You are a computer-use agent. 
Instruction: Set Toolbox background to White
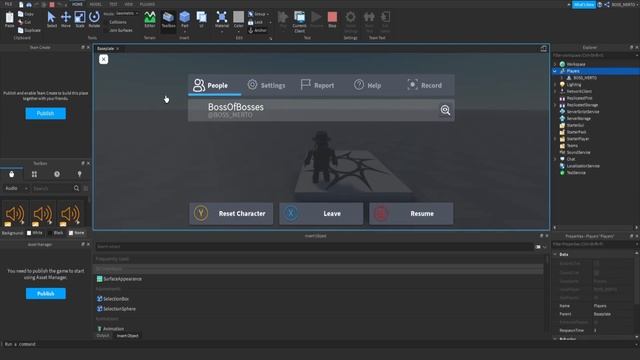click(34, 233)
